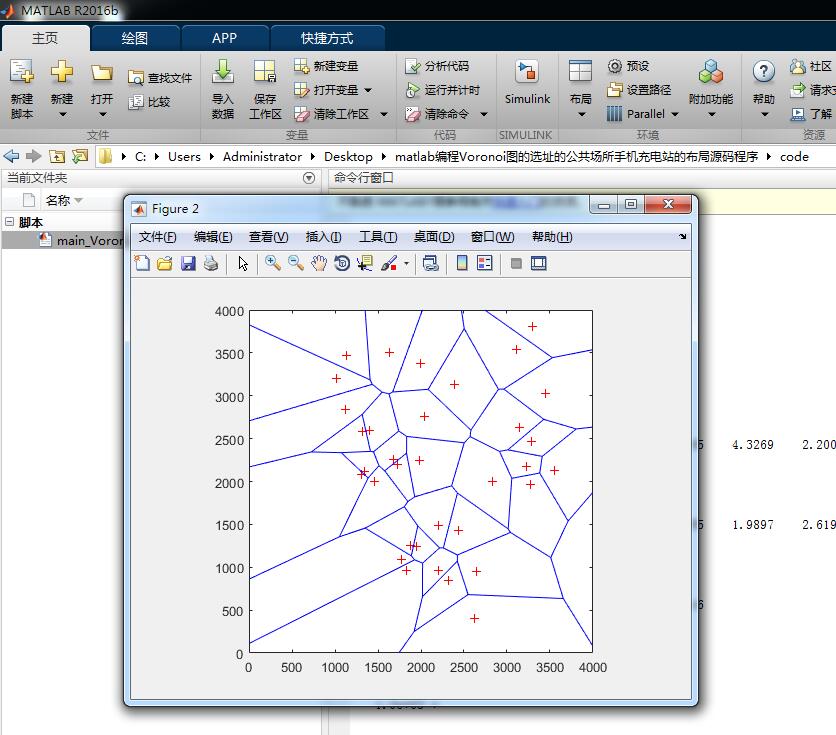This screenshot has height=735, width=836.
Task: Expand the Clear Workspace (清除工作区) dropdown
Action: 384,114
